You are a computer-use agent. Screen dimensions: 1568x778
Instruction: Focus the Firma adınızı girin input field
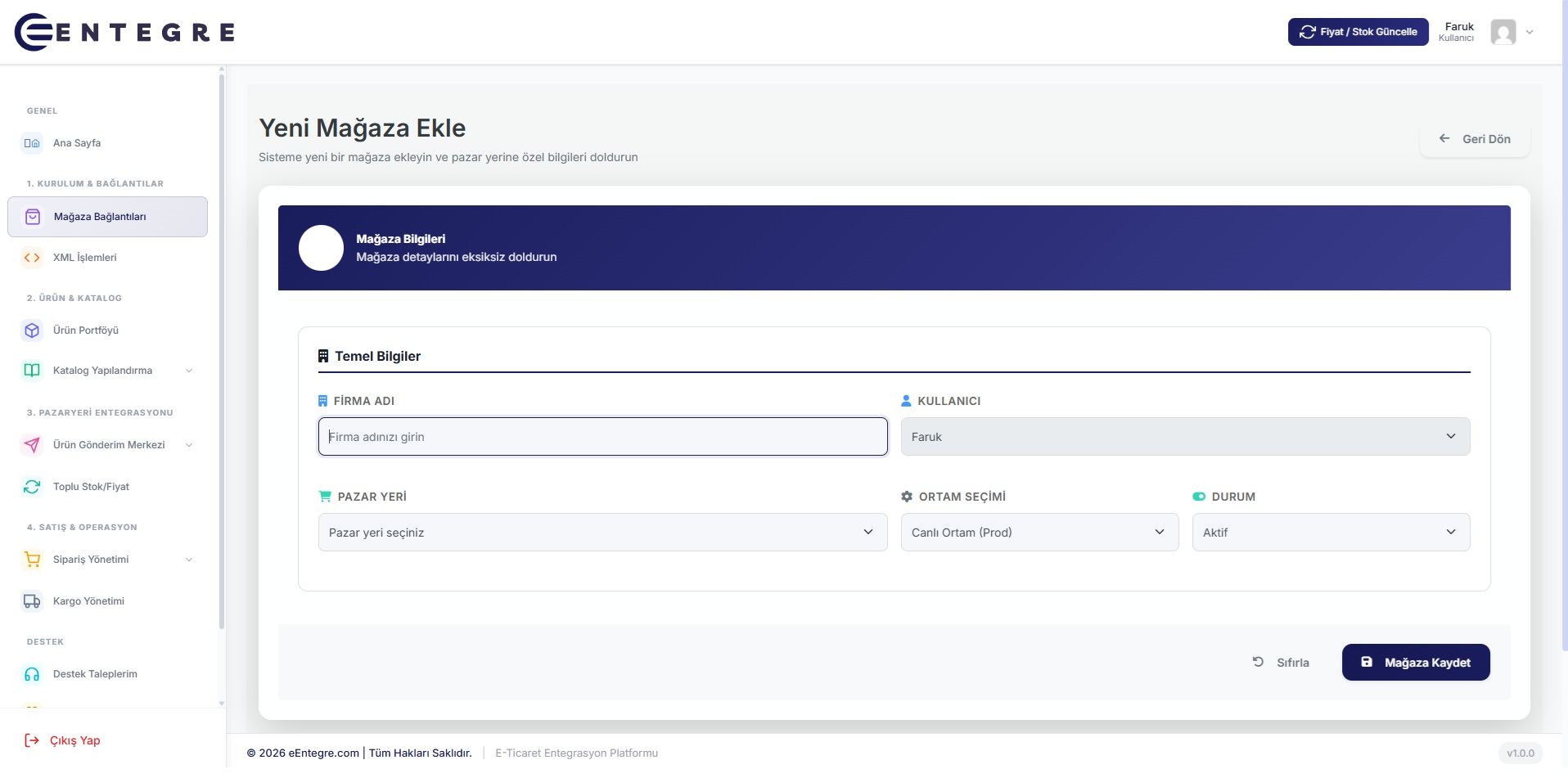tap(602, 437)
